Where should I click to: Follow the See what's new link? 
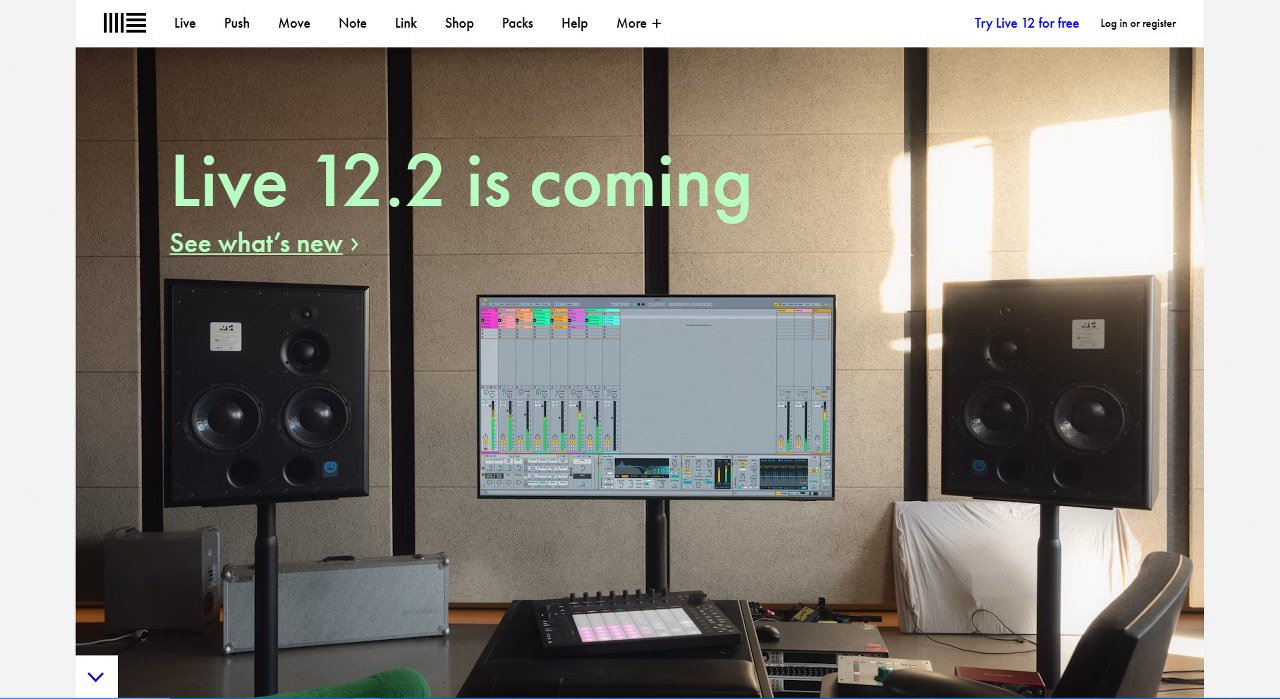264,243
